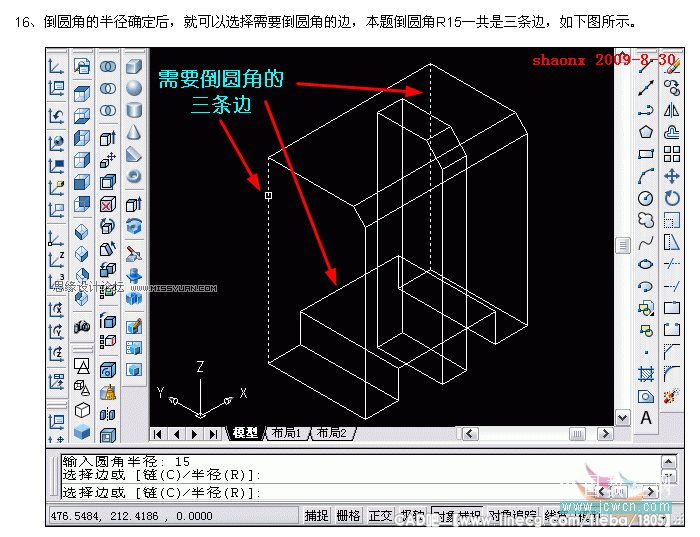Click horizontal scrollbar right arrow of viewport
This screenshot has width=700, height=537.
tap(605, 434)
